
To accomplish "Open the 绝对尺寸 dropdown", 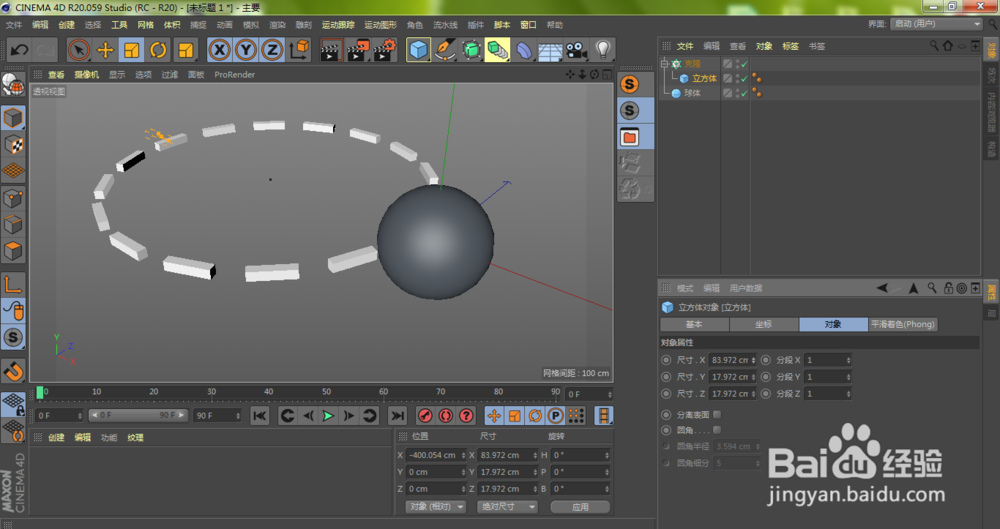I will coord(507,507).
